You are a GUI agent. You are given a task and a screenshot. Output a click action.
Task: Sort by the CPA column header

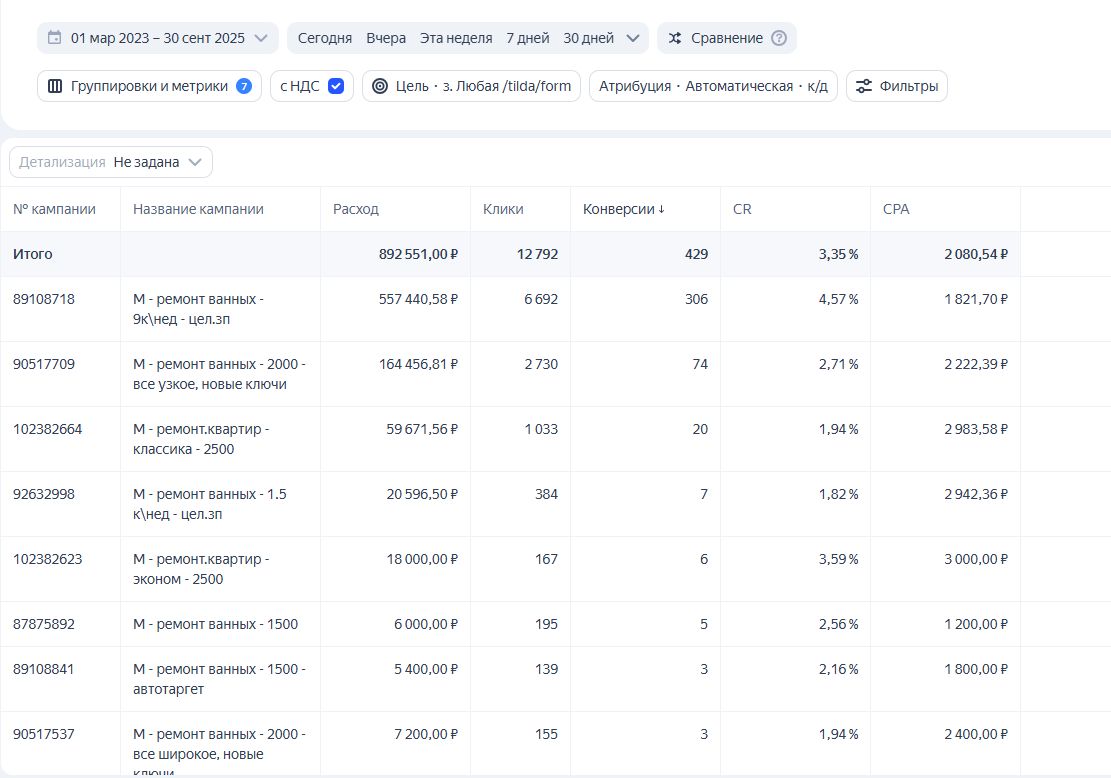pyautogui.click(x=896, y=209)
